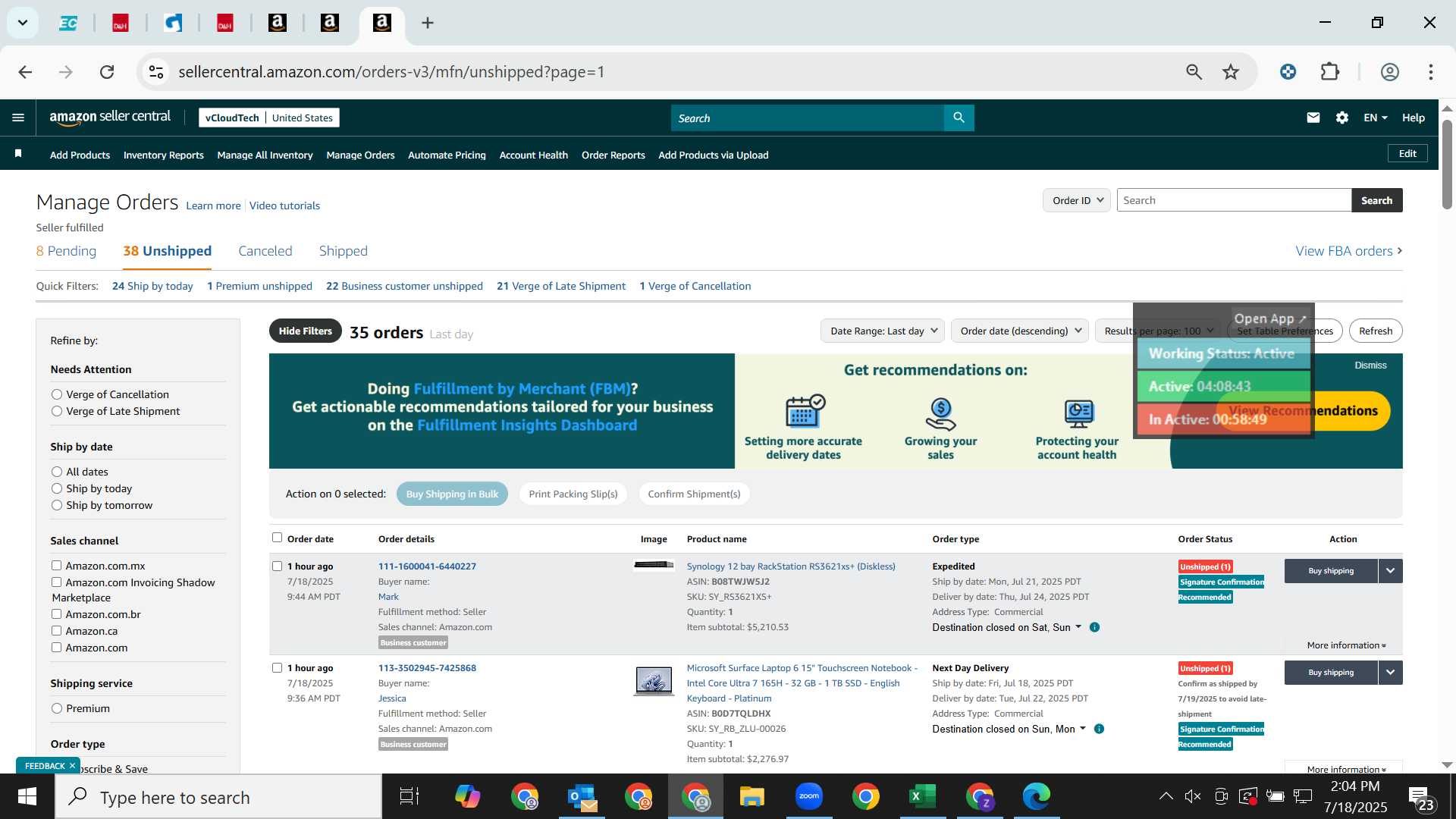Open the EN language dropdown

1375,118
